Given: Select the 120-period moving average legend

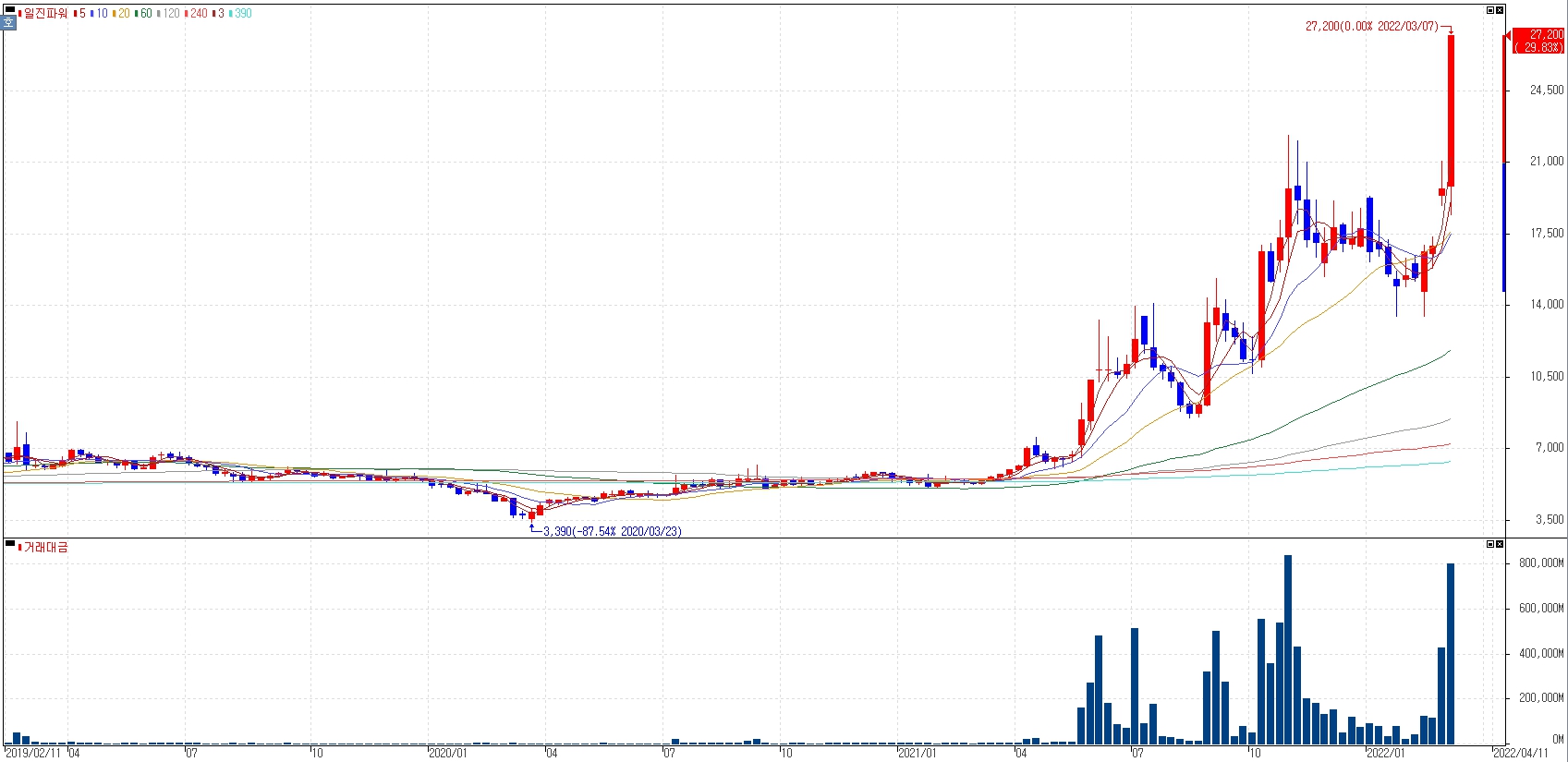Looking at the screenshot, I should pyautogui.click(x=168, y=14).
